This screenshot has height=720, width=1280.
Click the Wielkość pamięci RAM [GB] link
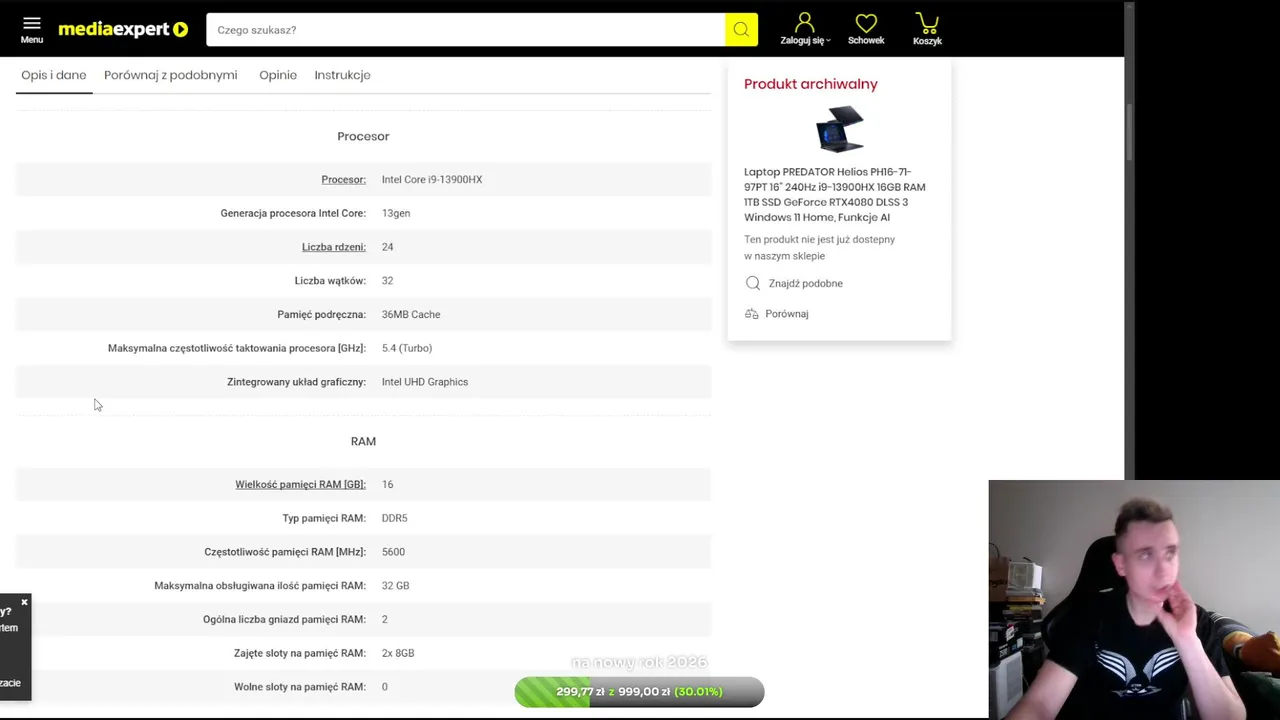(x=300, y=485)
